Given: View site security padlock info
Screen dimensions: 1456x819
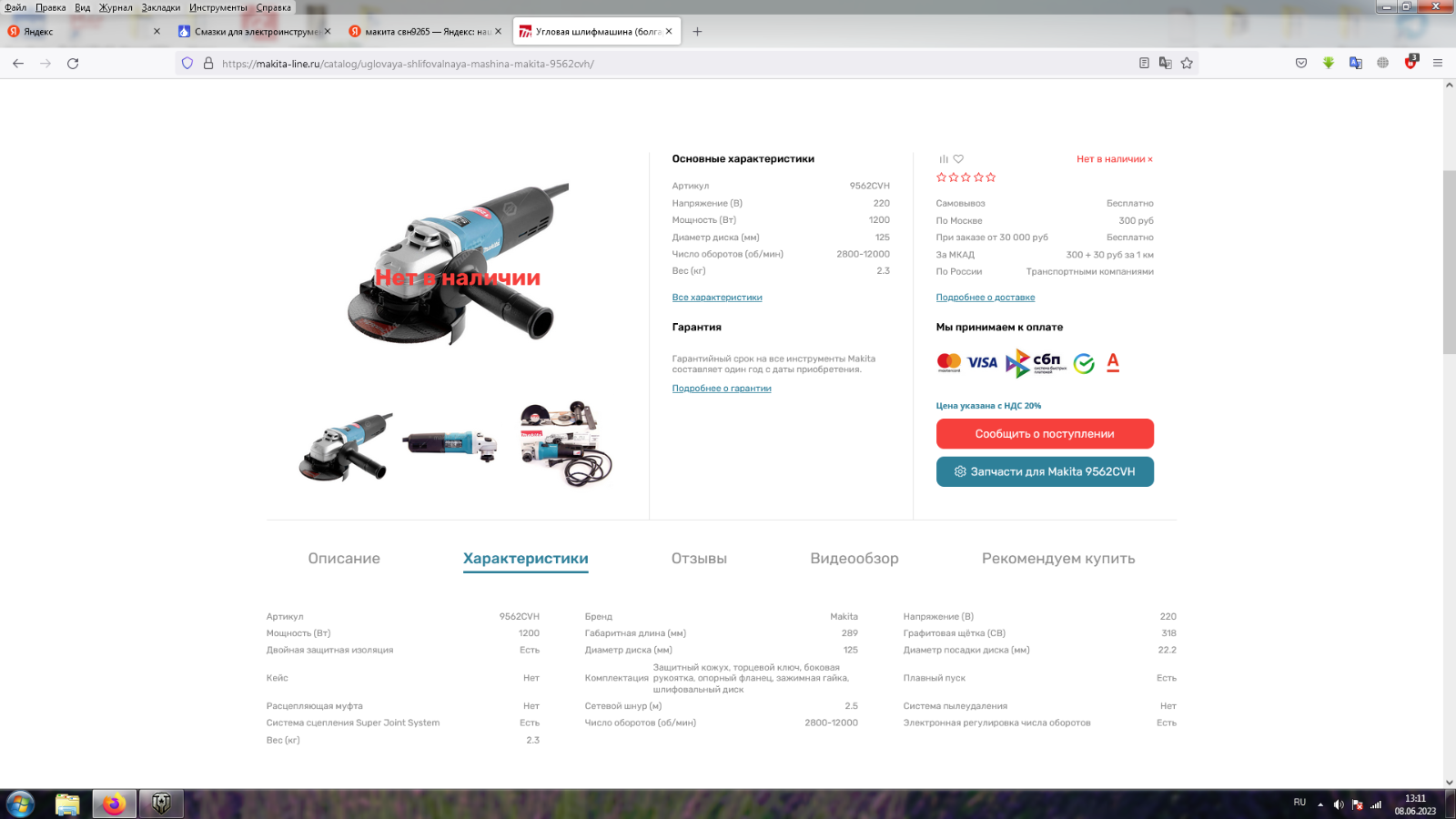Looking at the screenshot, I should pyautogui.click(x=208, y=64).
